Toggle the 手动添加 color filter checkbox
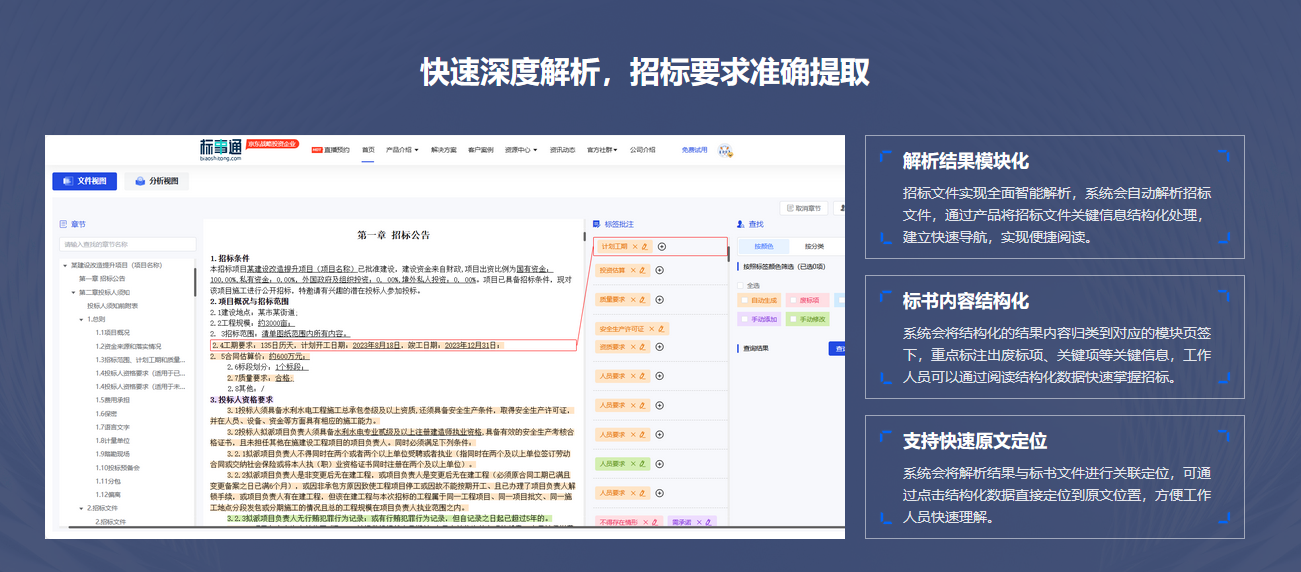The width and height of the screenshot is (1301, 572). (x=743, y=320)
